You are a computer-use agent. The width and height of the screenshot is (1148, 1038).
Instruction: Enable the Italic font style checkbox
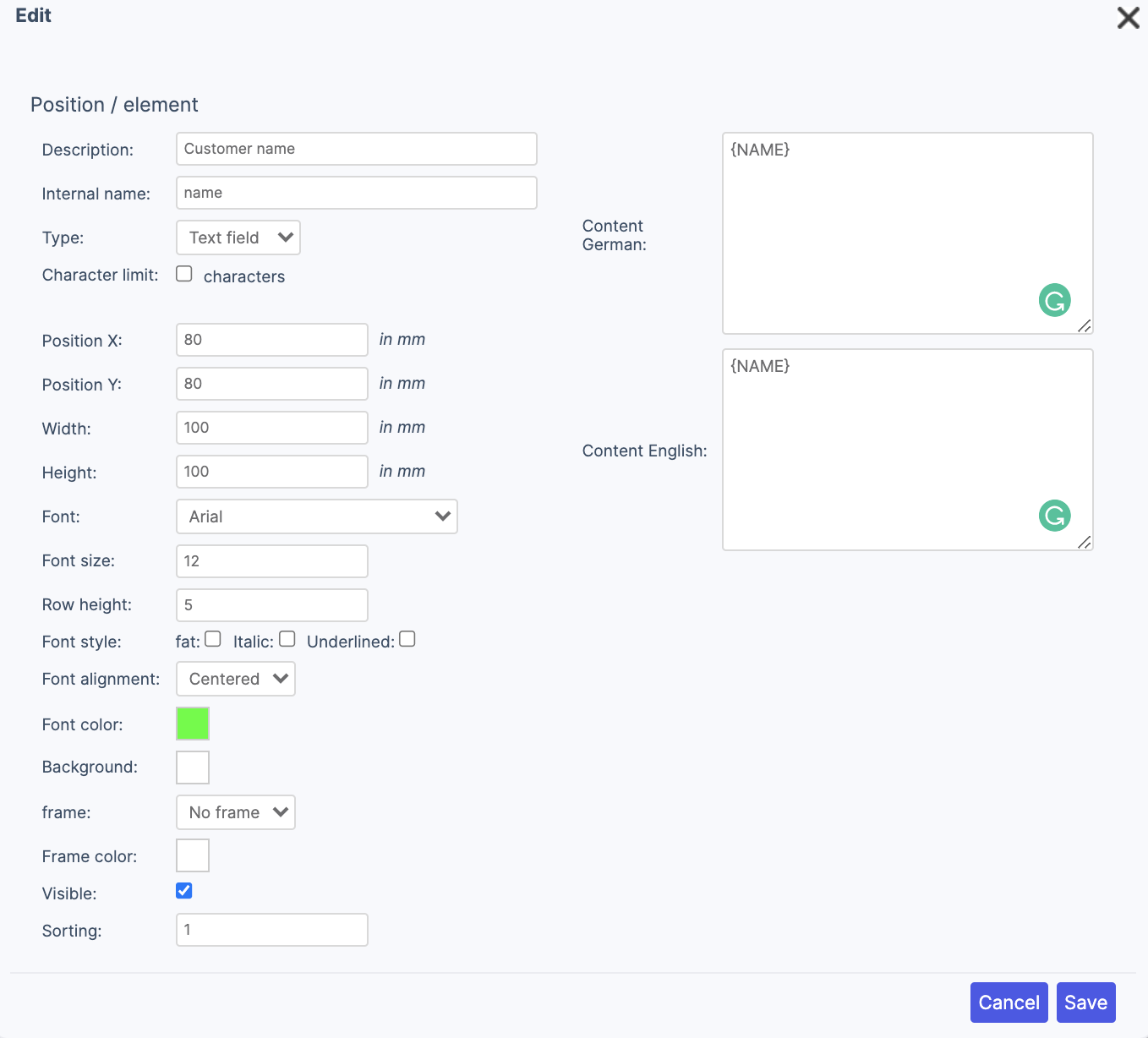coord(287,639)
